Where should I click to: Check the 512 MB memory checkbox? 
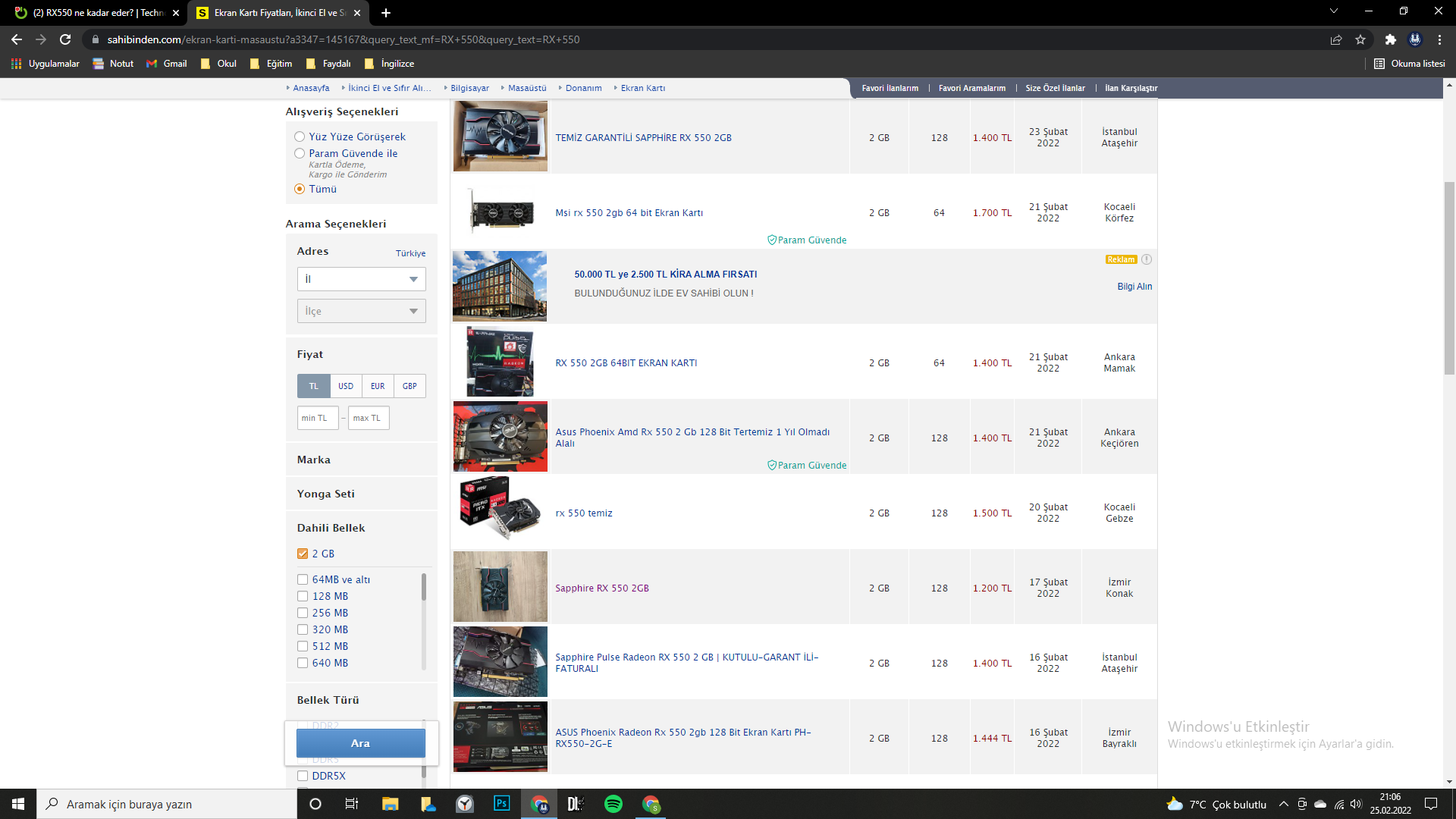coord(303,646)
